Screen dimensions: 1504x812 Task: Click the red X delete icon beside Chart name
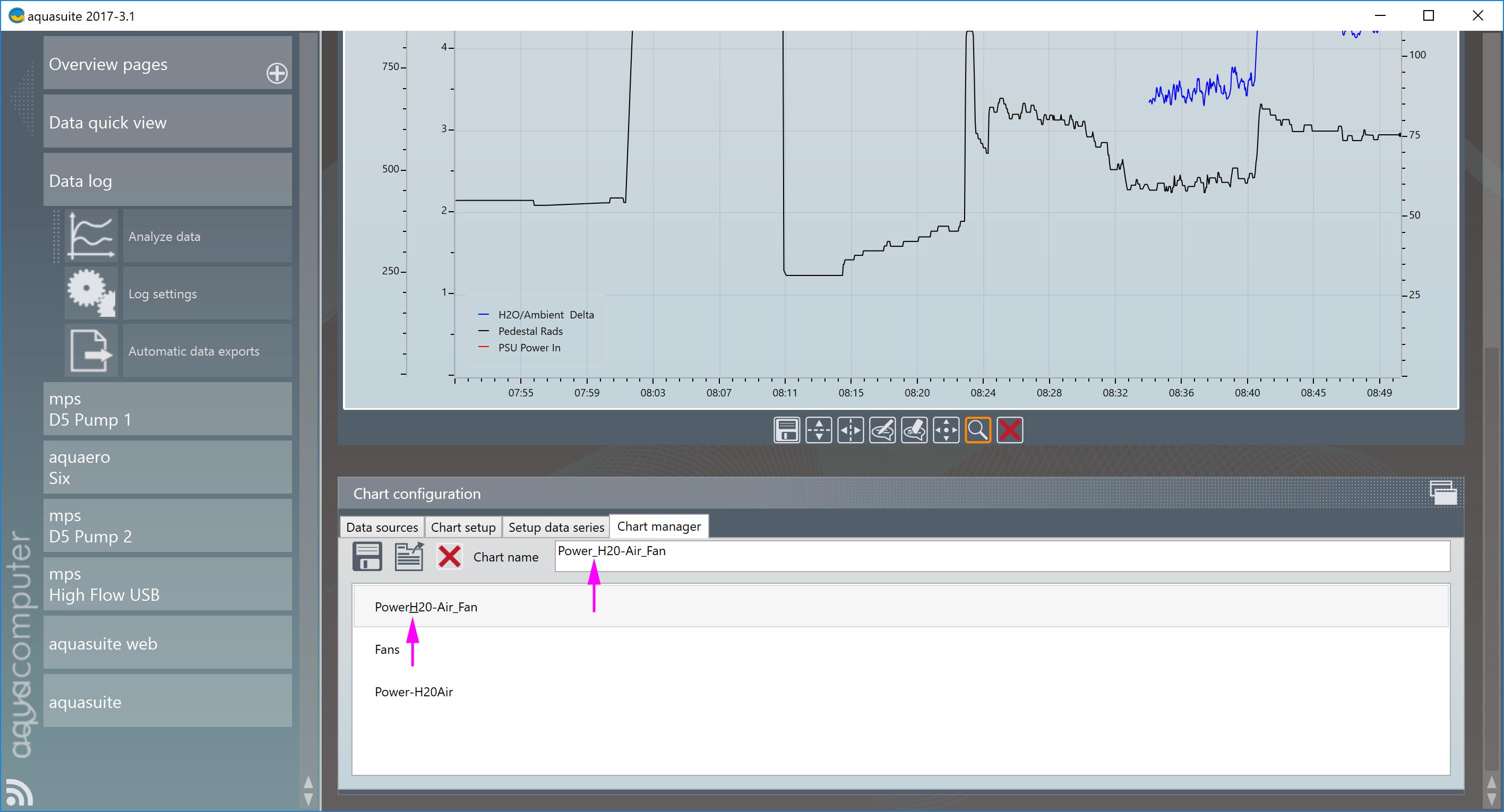[449, 556]
